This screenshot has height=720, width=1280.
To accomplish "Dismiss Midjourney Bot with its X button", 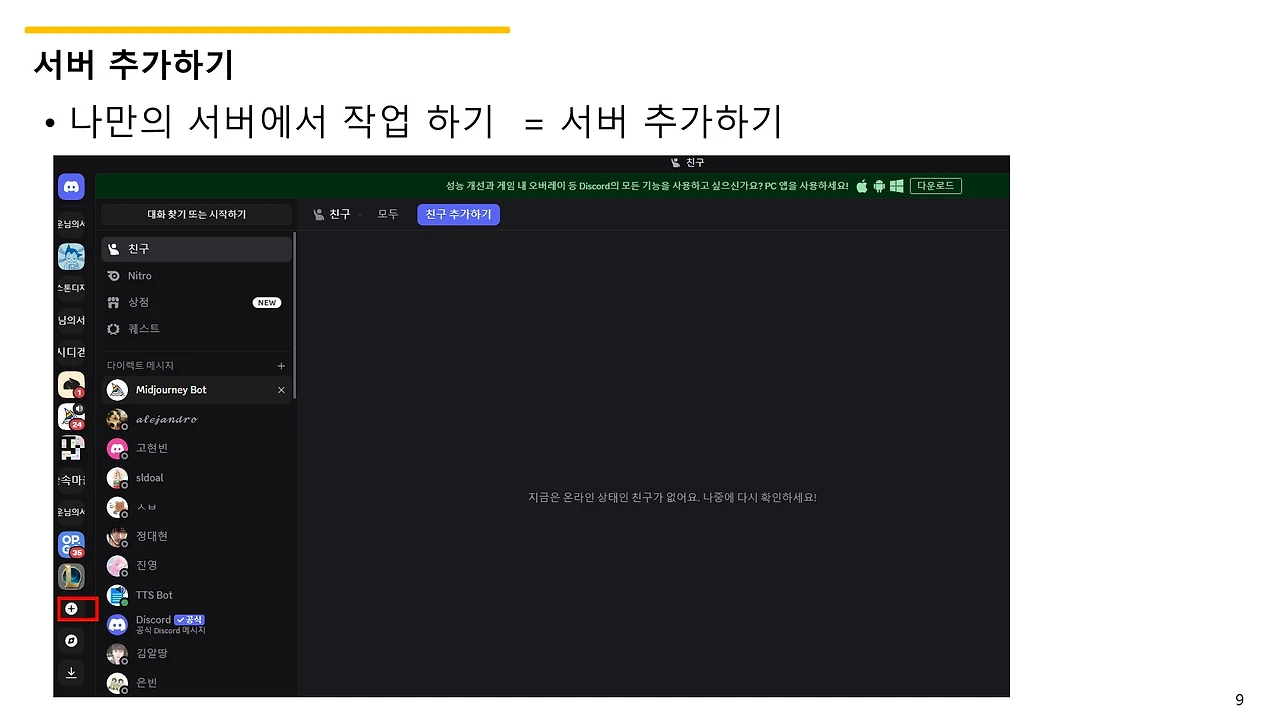I will 281,390.
